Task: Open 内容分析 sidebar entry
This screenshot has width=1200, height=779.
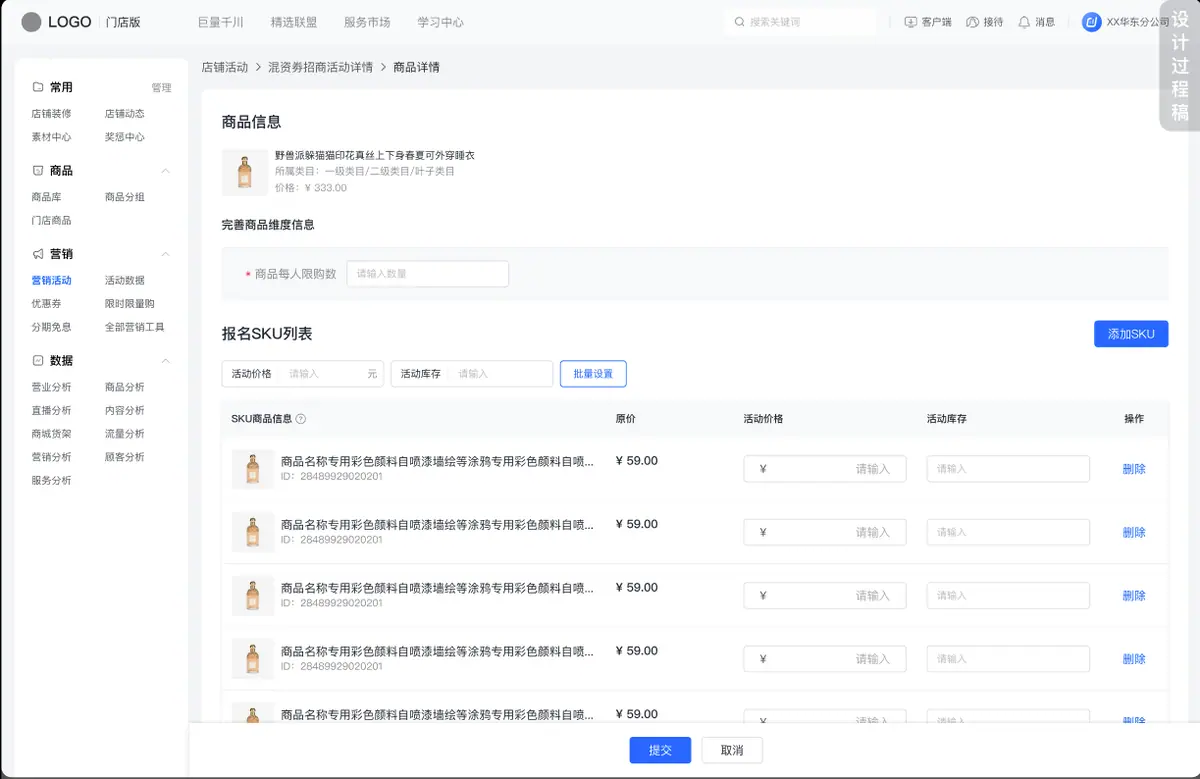Action: [125, 410]
